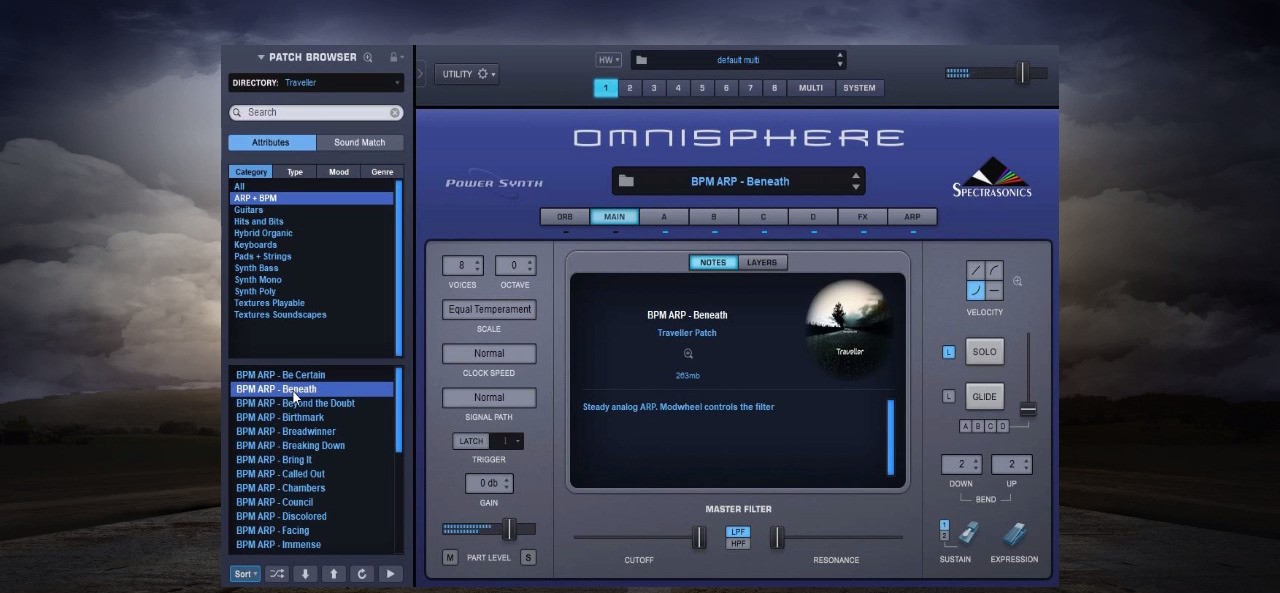Select LPF master filter mode
The width and height of the screenshot is (1280, 593).
(738, 532)
